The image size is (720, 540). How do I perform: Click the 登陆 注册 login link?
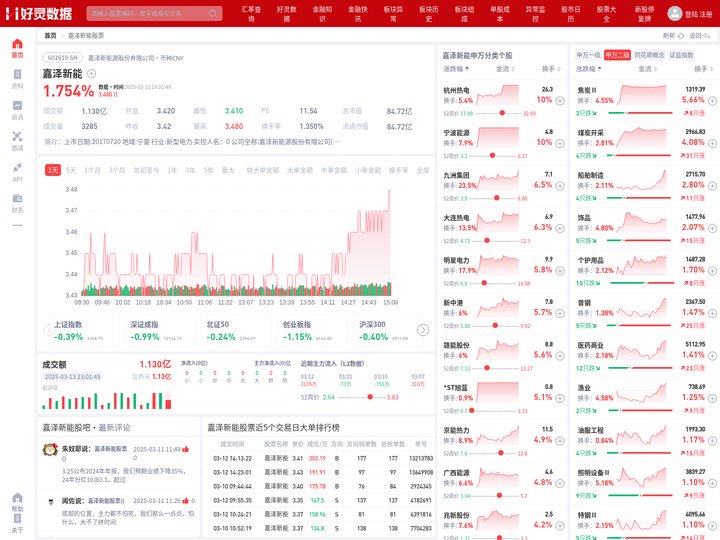(698, 14)
